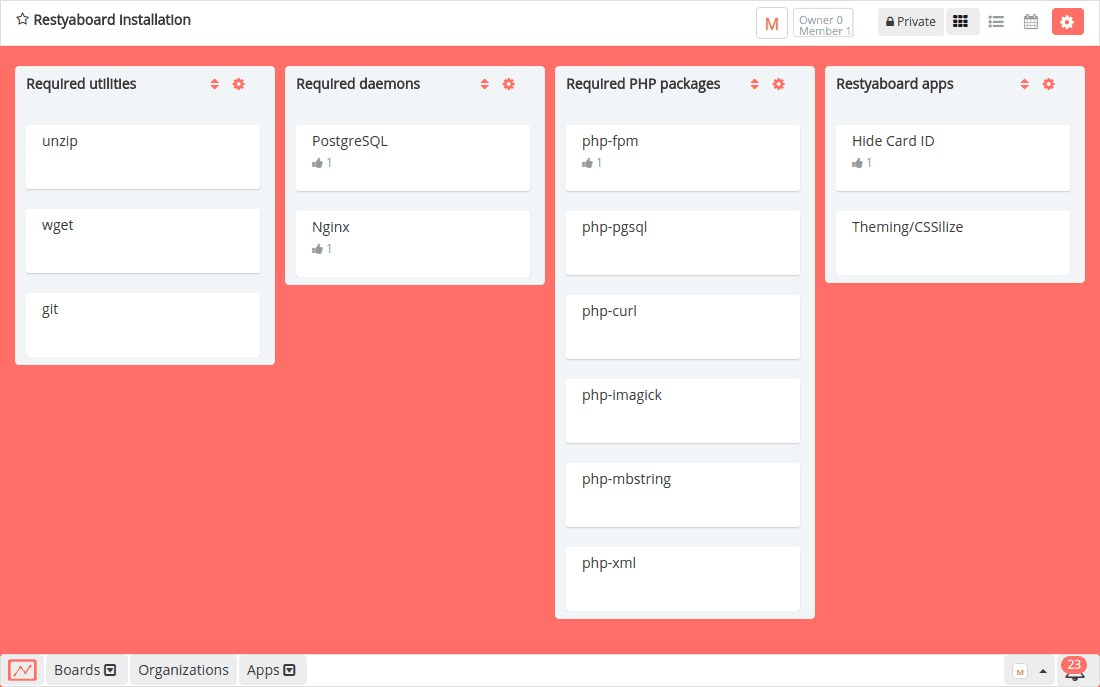Click the move arrows on Required PHP packages list
The image size is (1100, 687).
click(x=755, y=84)
